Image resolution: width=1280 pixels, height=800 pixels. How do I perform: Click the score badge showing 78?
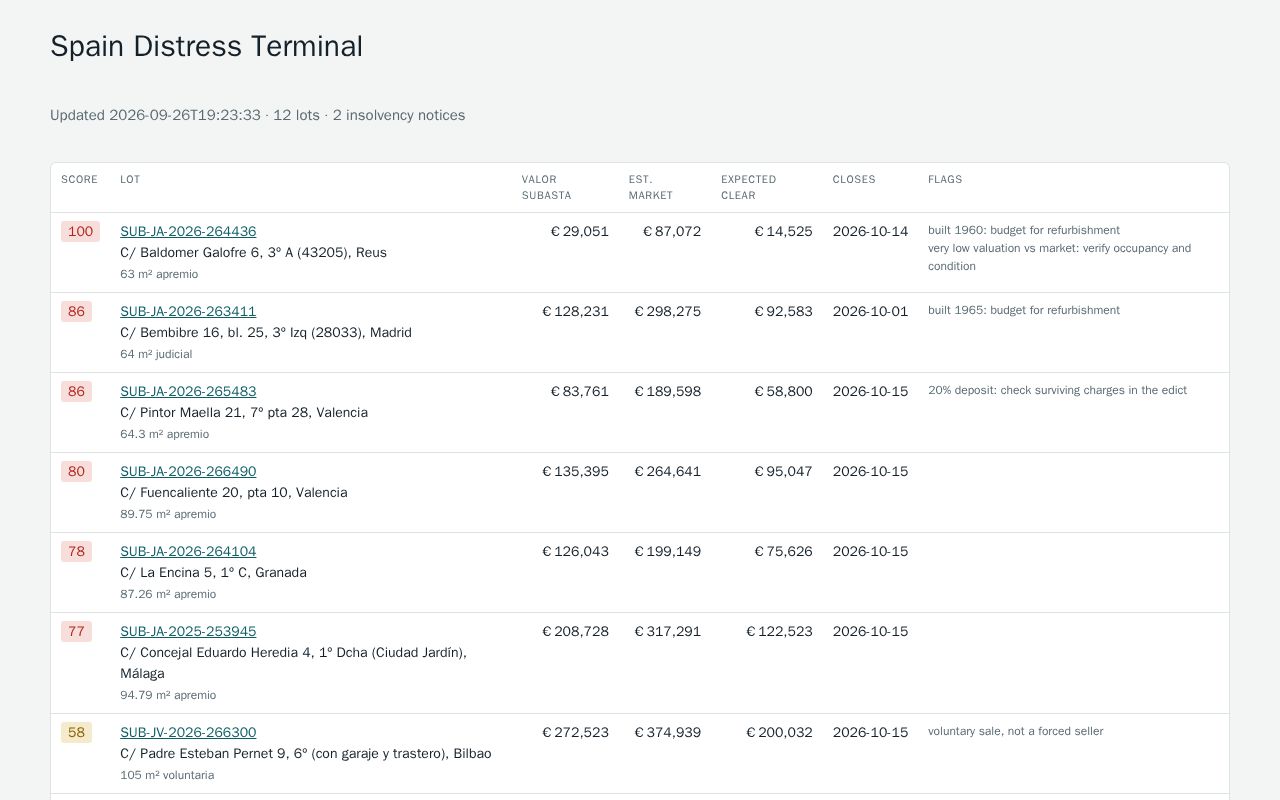coord(76,552)
